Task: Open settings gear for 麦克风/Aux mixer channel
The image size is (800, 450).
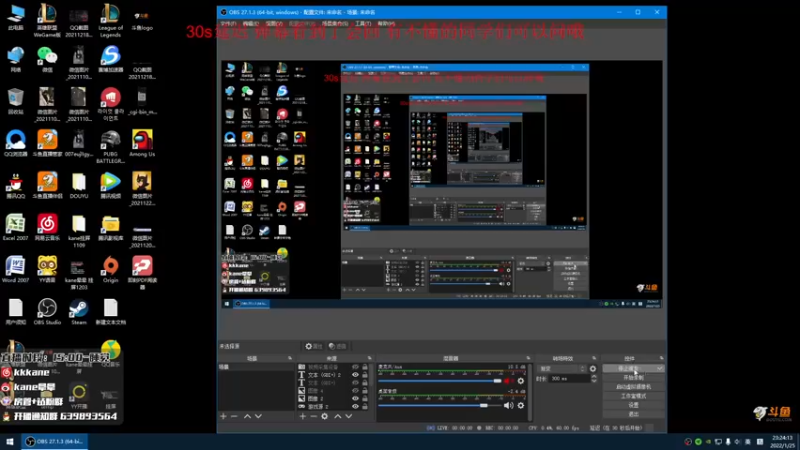Action: (x=520, y=381)
